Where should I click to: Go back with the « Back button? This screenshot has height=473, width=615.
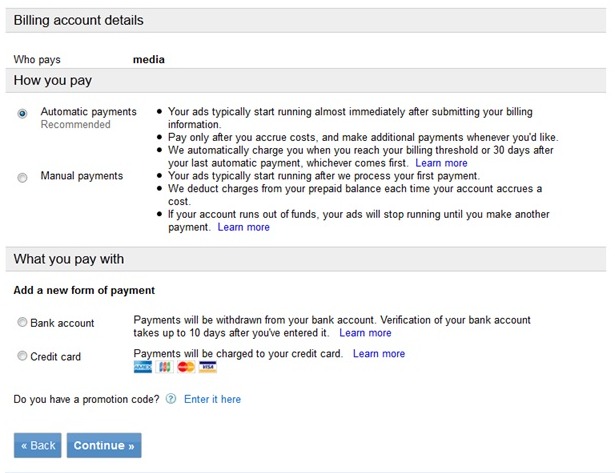(38, 445)
